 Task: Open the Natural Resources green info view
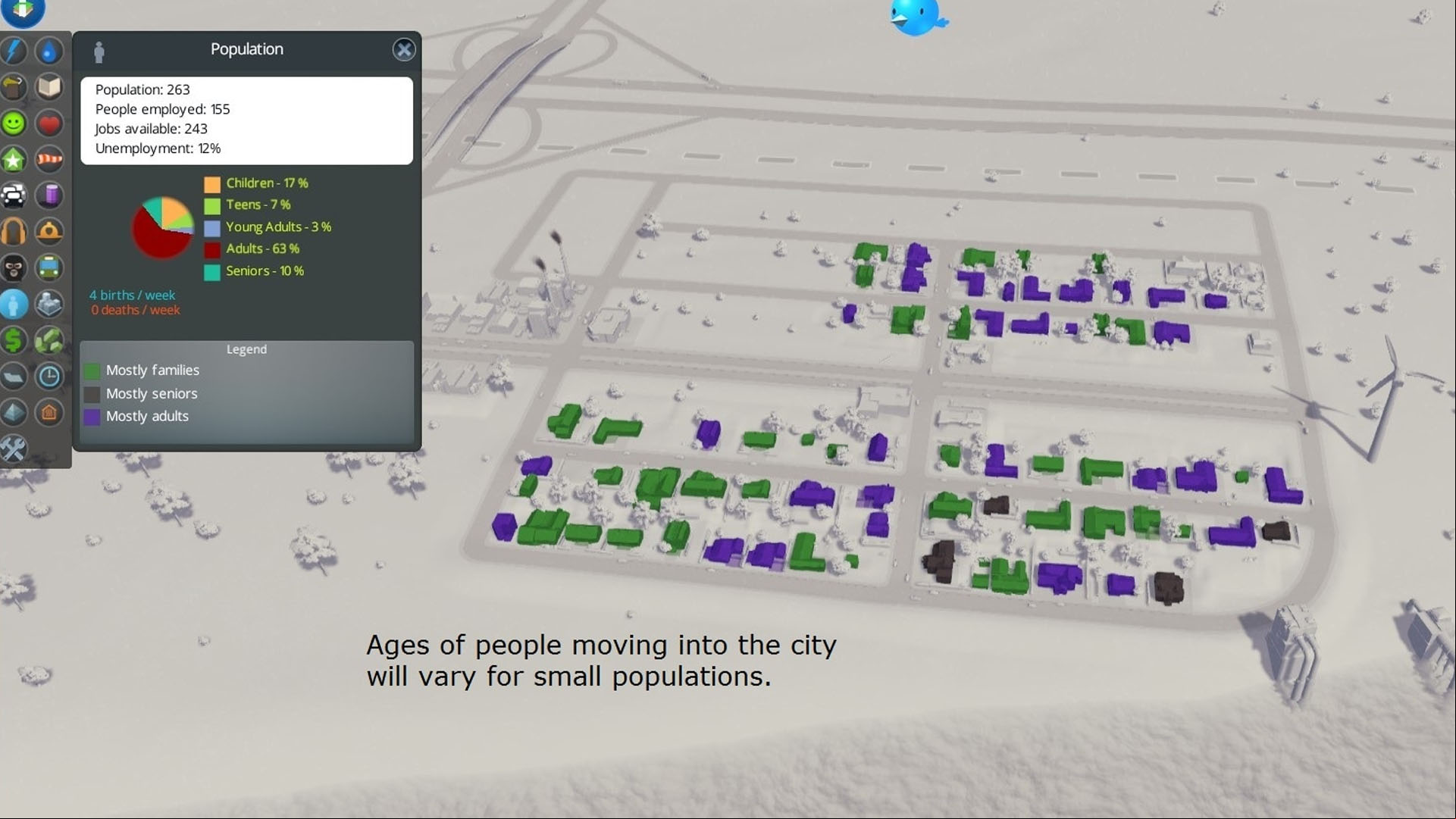(49, 340)
